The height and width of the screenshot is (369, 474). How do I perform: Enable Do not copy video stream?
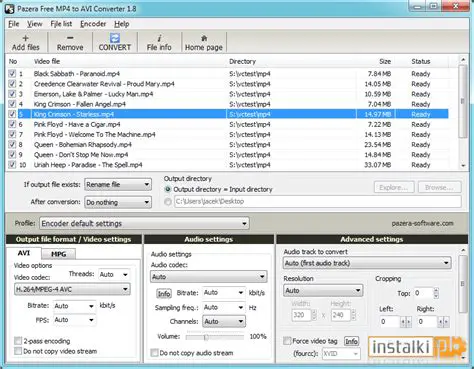[x=18, y=351]
